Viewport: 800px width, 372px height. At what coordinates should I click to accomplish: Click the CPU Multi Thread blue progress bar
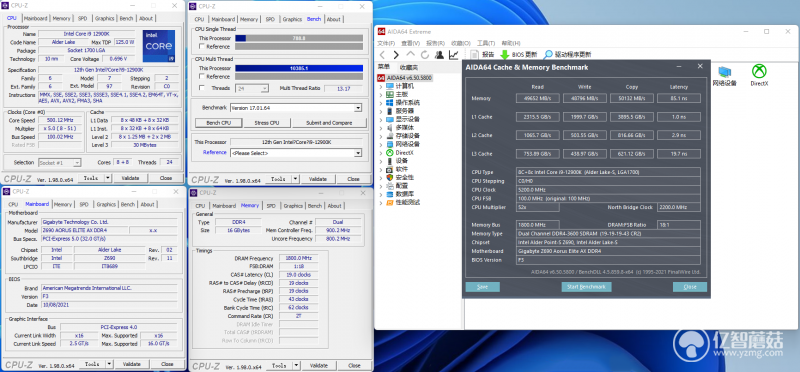pos(299,68)
